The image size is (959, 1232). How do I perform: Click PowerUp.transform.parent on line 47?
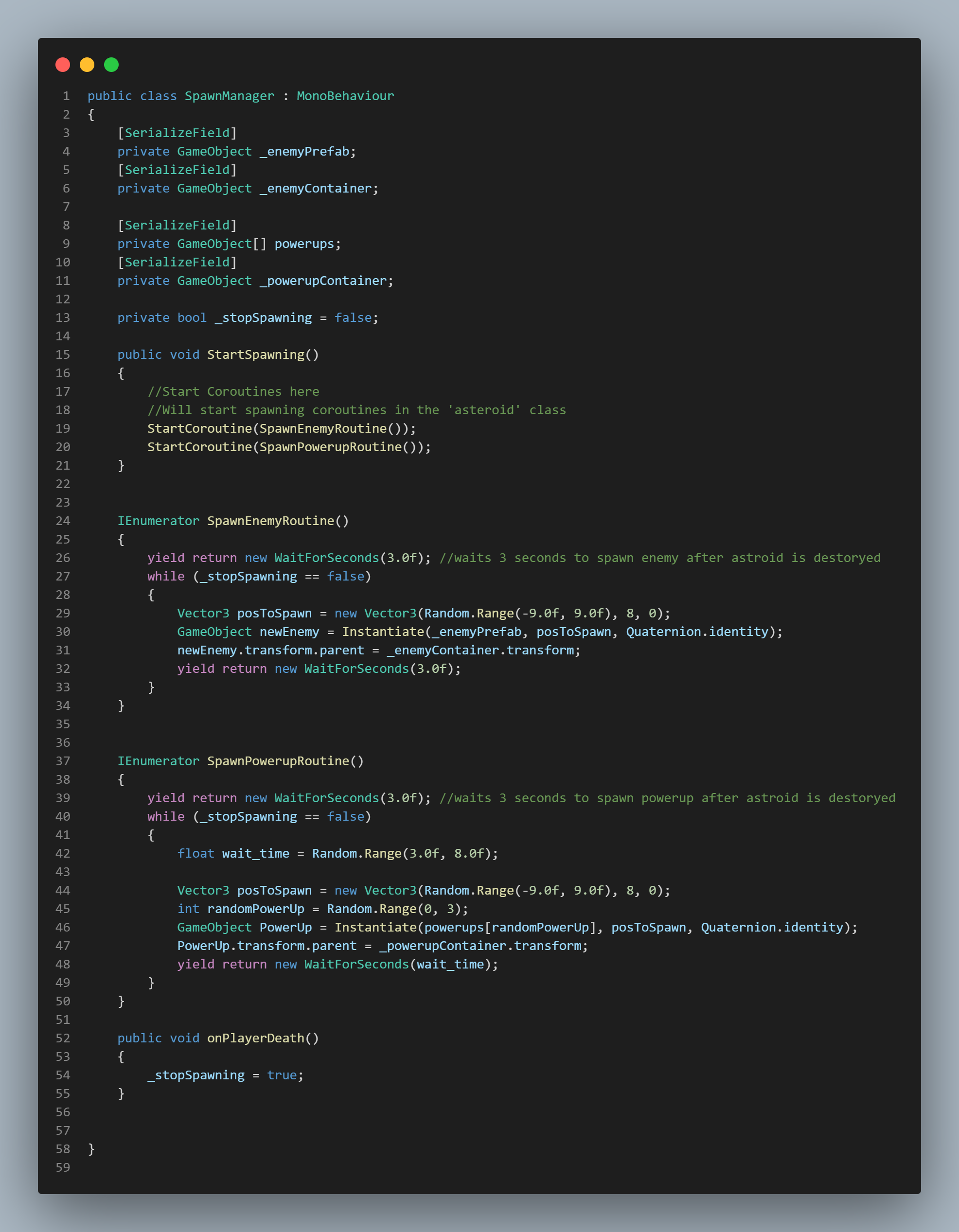267,946
